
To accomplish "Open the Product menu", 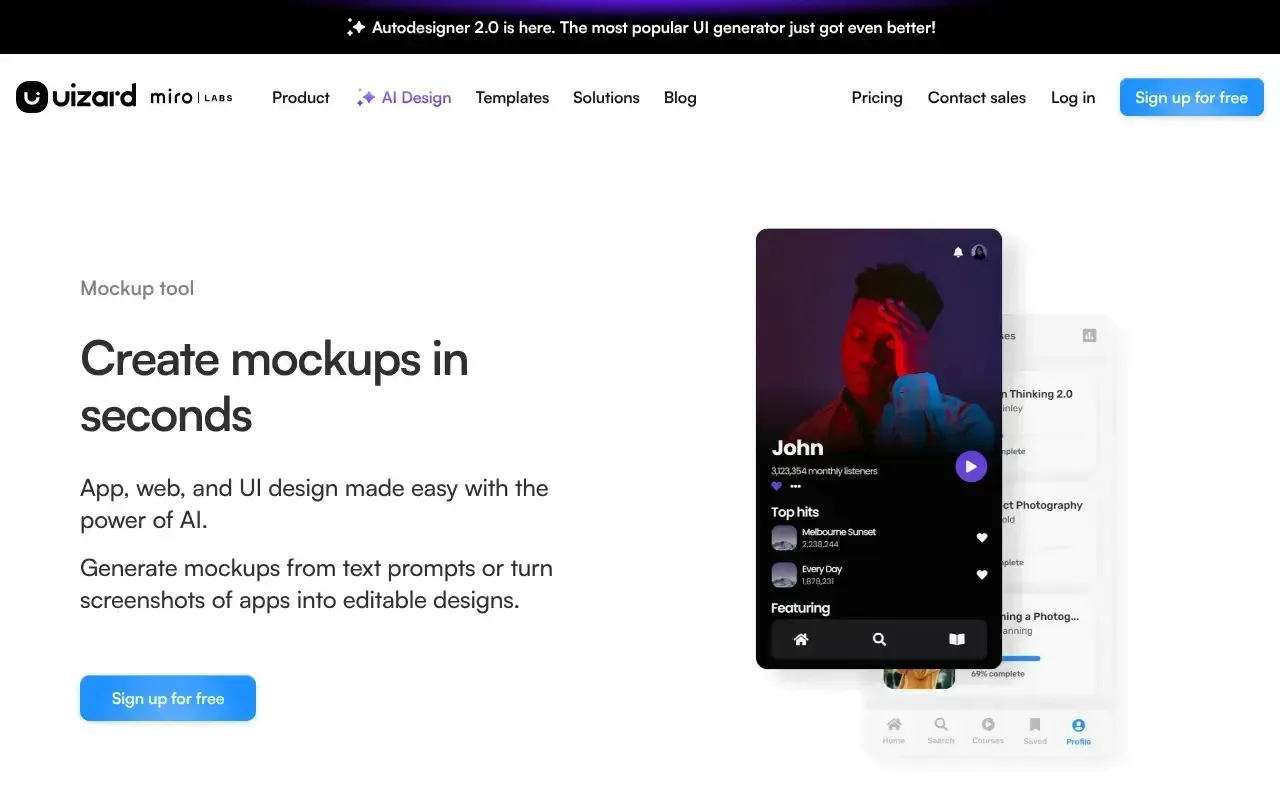I will (301, 97).
